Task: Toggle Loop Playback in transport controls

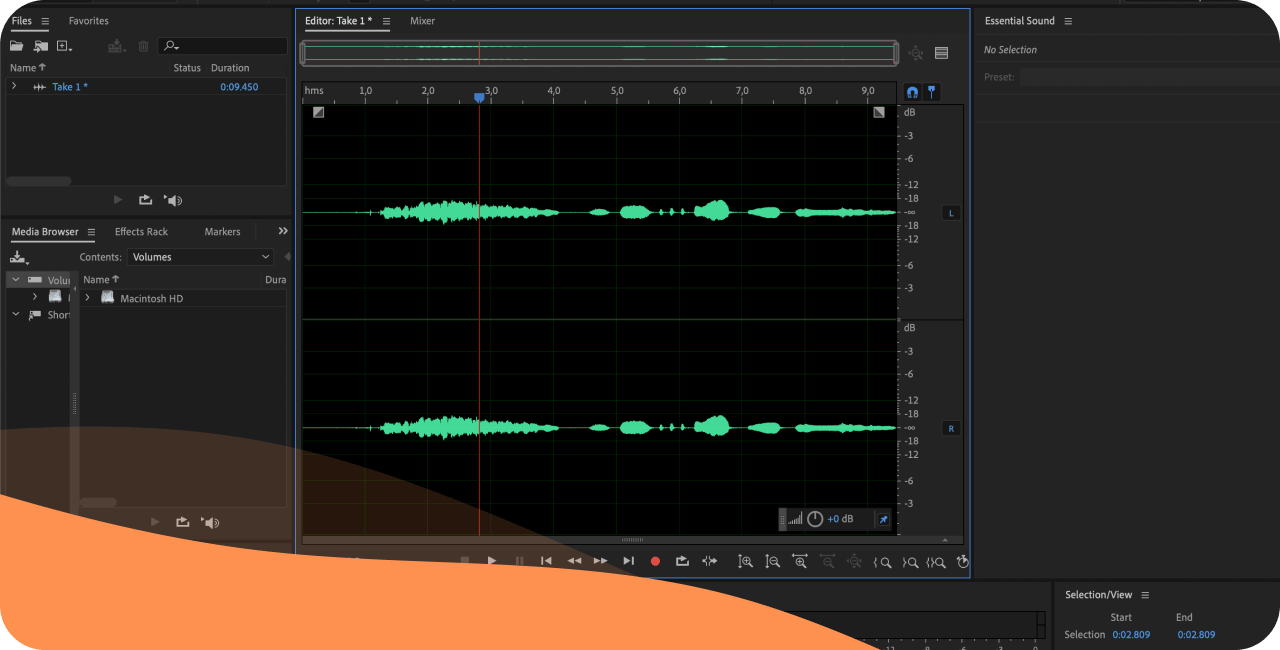Action: tap(682, 561)
